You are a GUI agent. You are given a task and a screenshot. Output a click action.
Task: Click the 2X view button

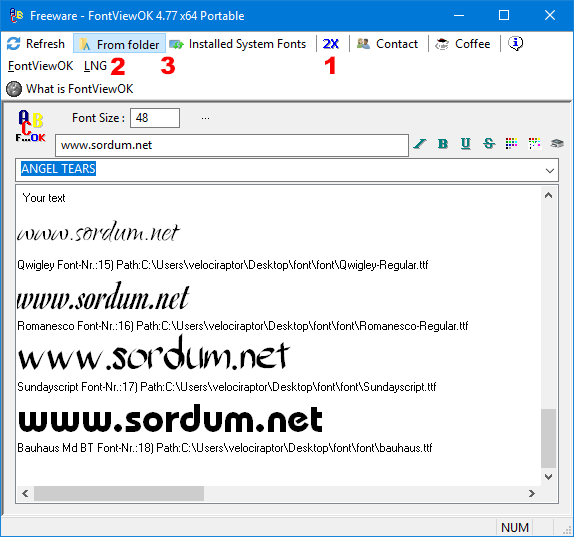click(331, 44)
